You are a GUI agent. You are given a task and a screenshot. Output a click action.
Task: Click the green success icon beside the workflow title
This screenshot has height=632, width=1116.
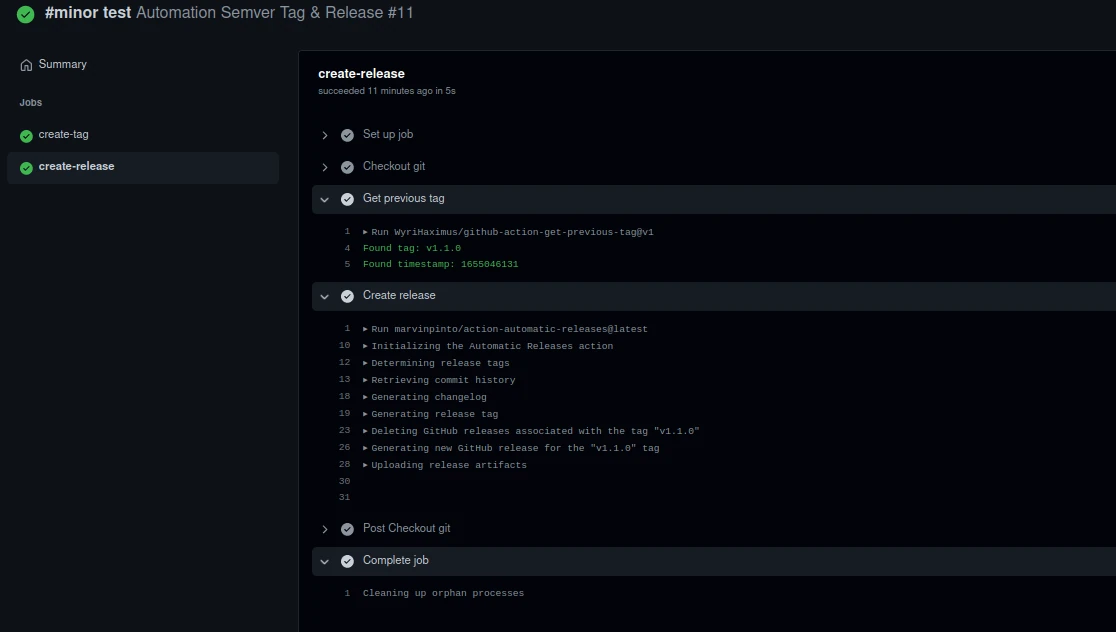click(25, 13)
